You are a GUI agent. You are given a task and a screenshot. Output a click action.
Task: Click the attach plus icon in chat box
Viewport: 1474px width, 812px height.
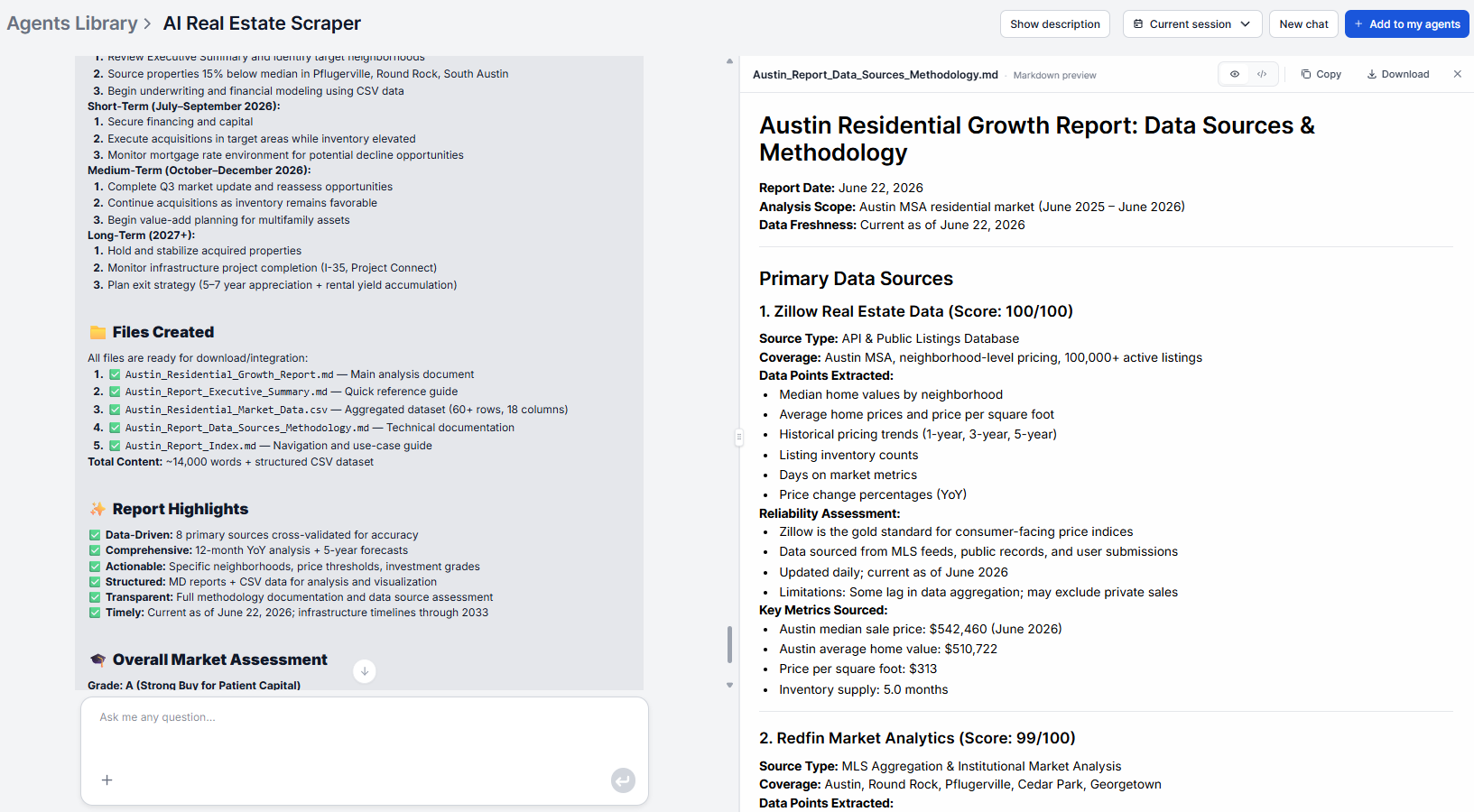107,780
